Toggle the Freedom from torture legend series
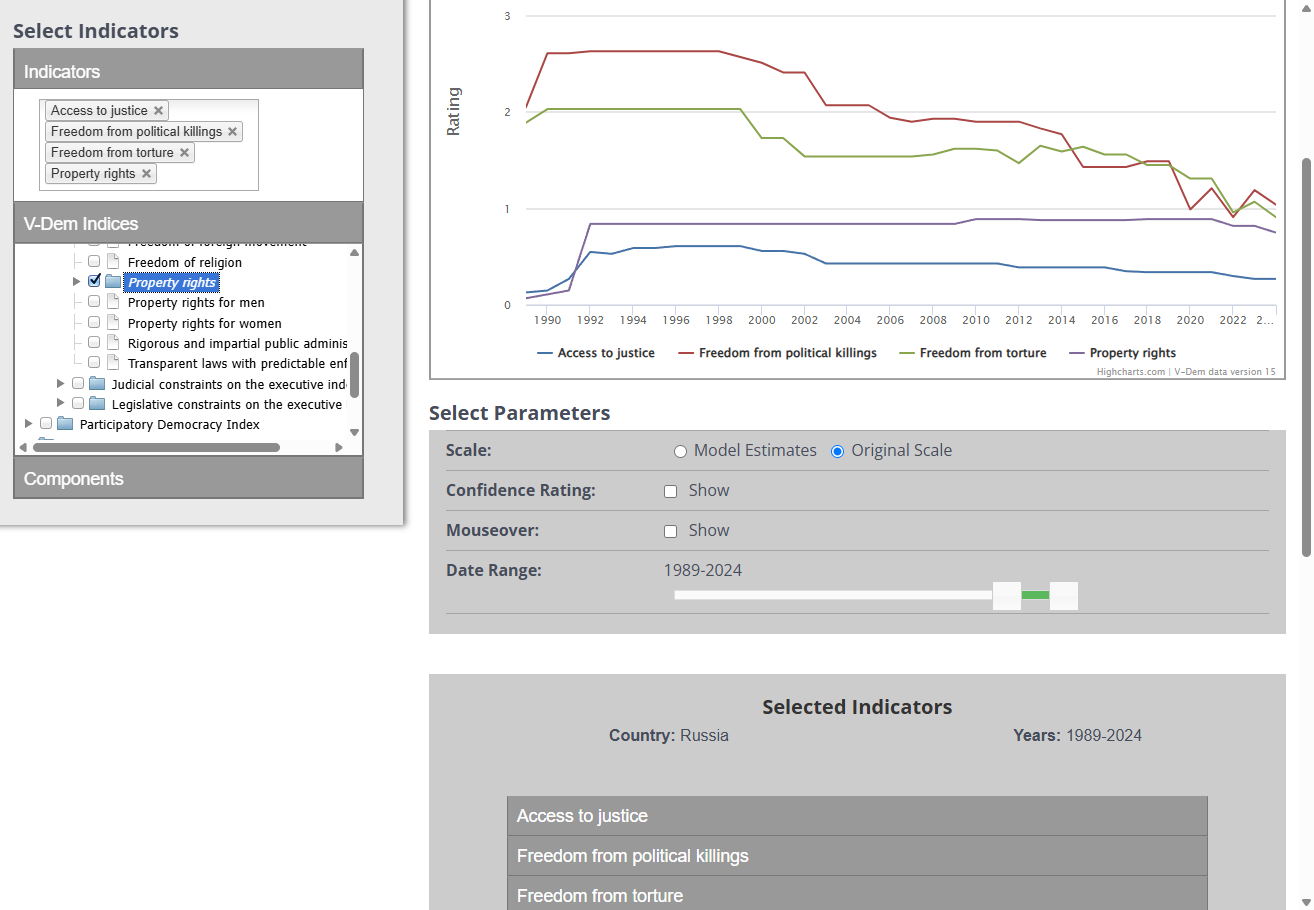Image resolution: width=1314 pixels, height=910 pixels. click(x=973, y=353)
